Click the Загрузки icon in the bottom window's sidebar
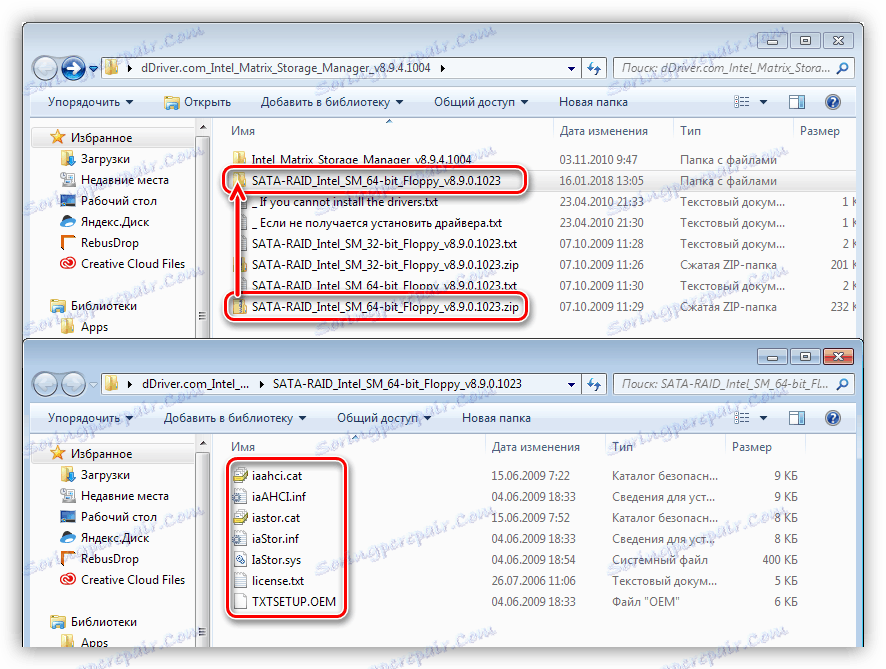886x669 pixels. pyautogui.click(x=68, y=474)
